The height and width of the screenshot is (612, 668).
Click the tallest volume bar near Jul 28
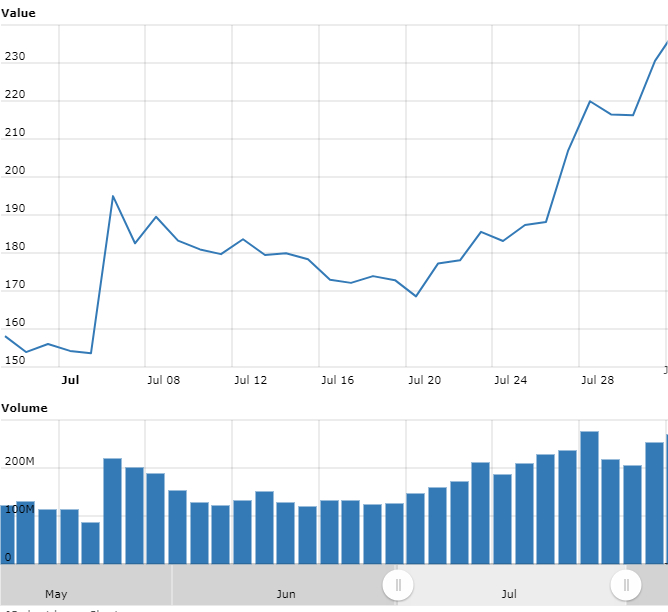590,497
